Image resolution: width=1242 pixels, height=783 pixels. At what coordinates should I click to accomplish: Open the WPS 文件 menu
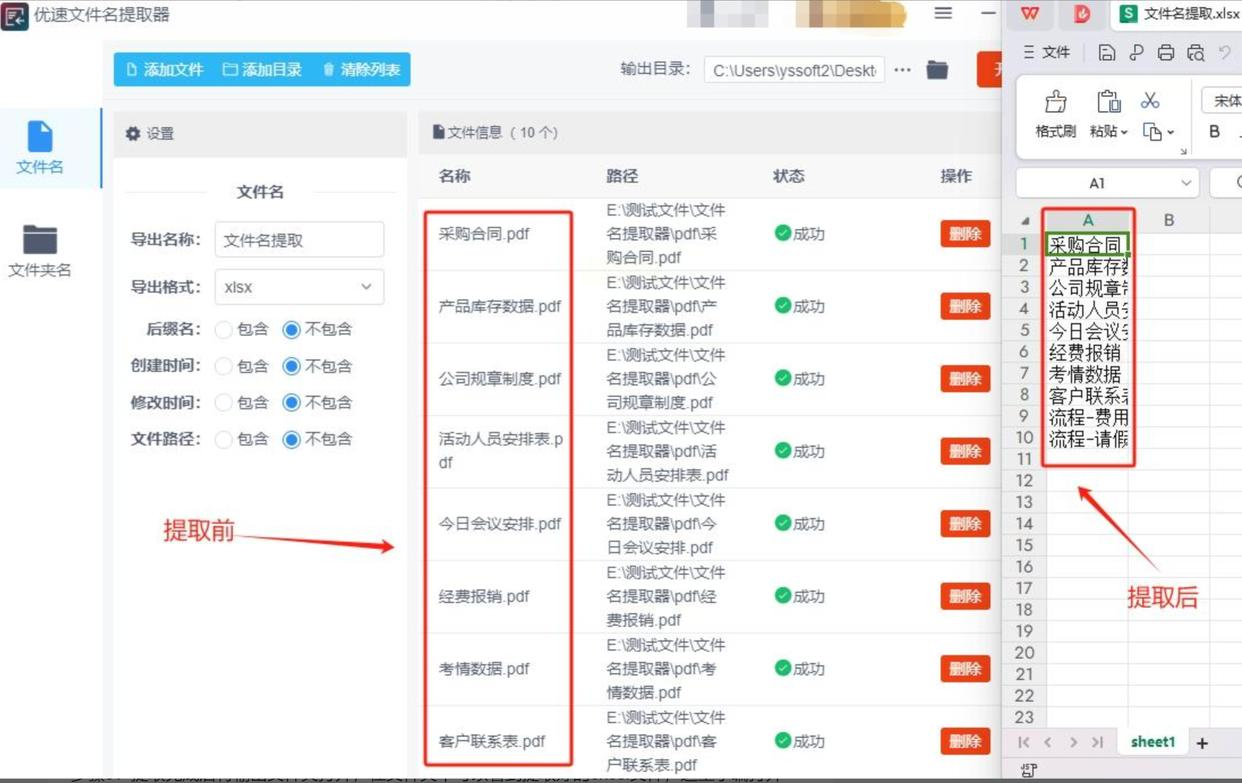coord(1047,53)
